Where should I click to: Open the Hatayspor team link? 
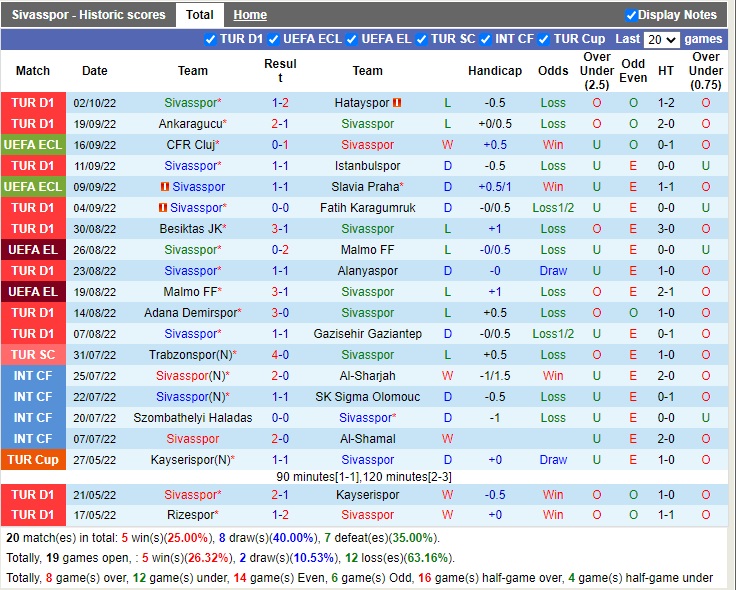(x=364, y=103)
